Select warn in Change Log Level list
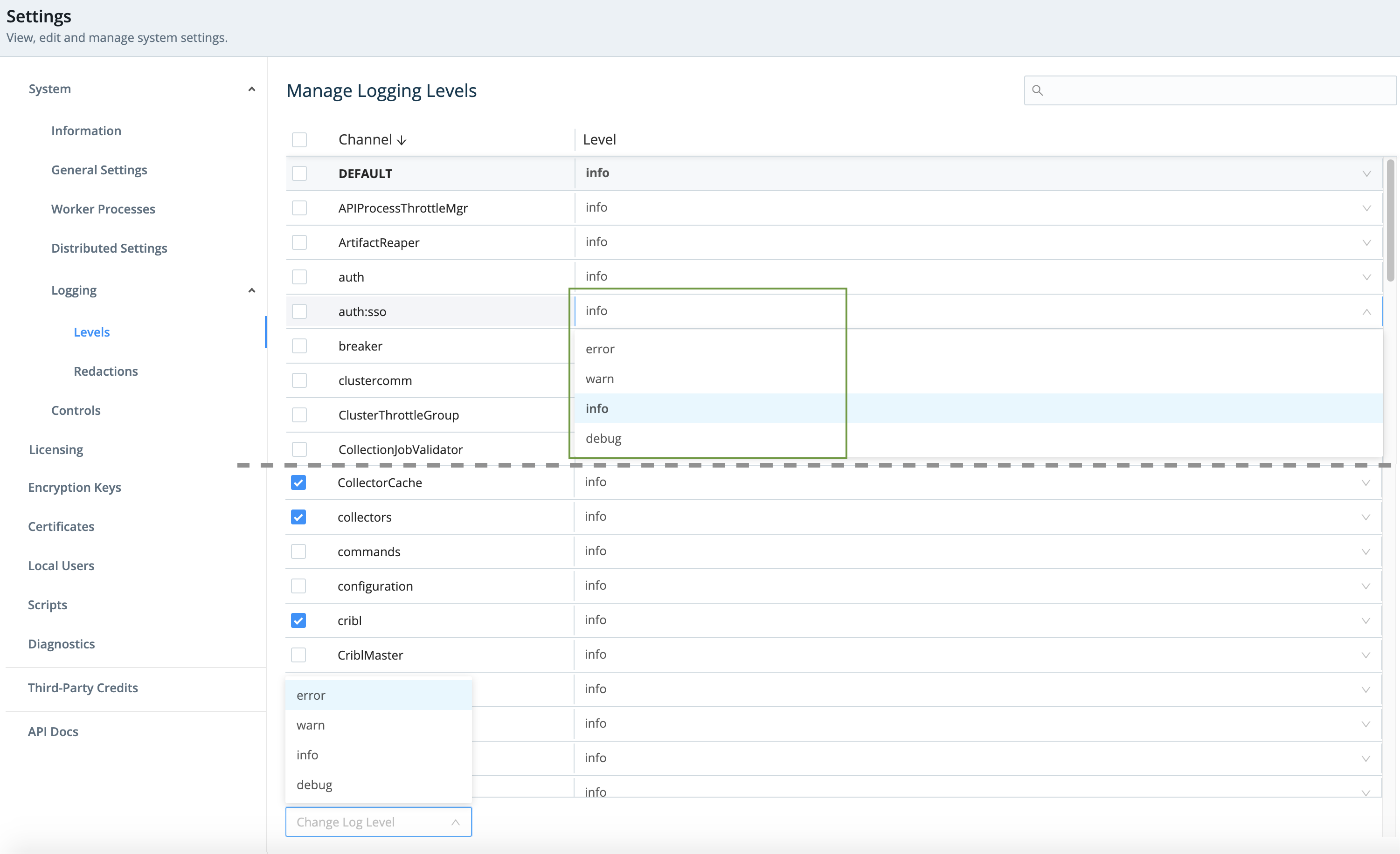 [x=378, y=725]
